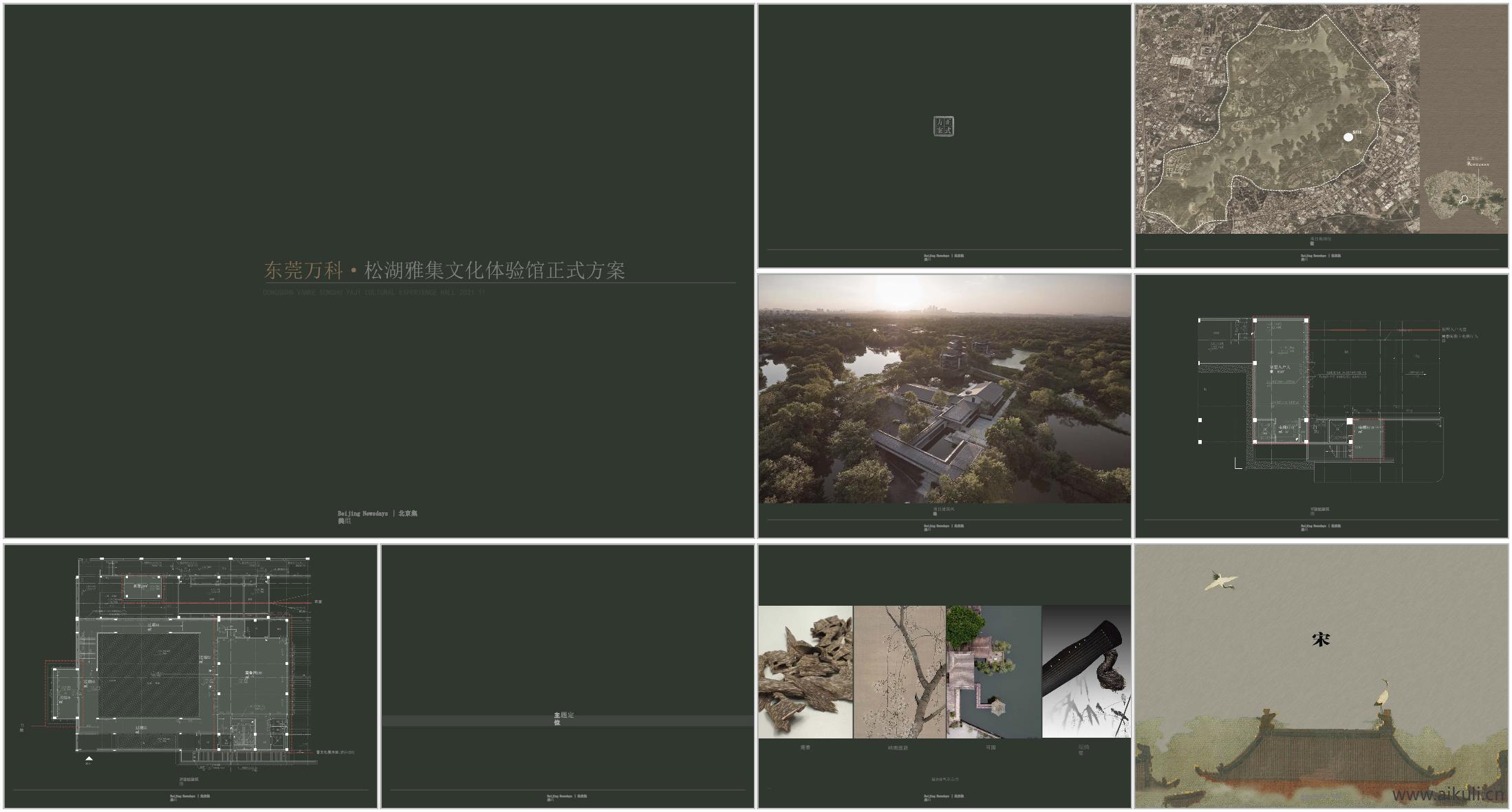Click the flying crane in the painting
The height and width of the screenshot is (812, 1512).
coord(1220,580)
